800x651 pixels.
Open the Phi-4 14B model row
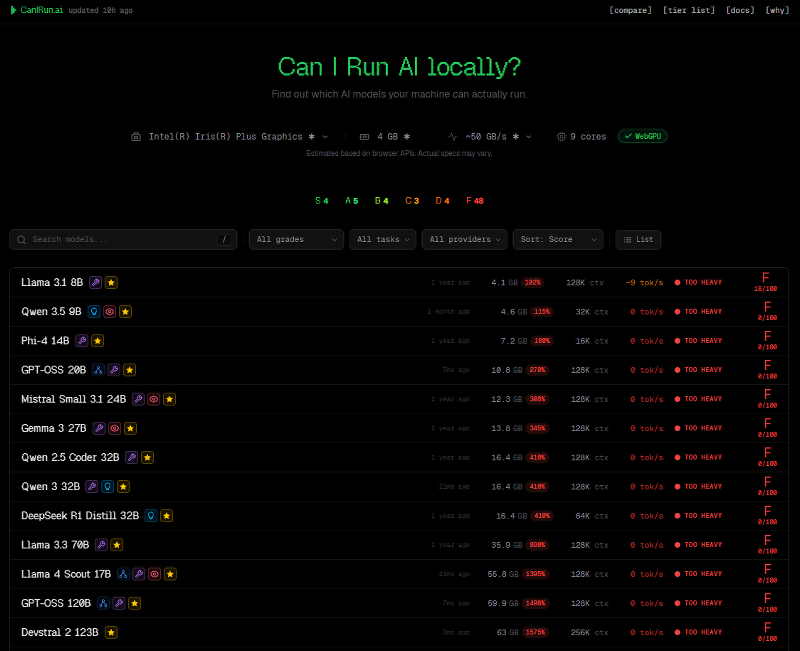pyautogui.click(x=399, y=341)
